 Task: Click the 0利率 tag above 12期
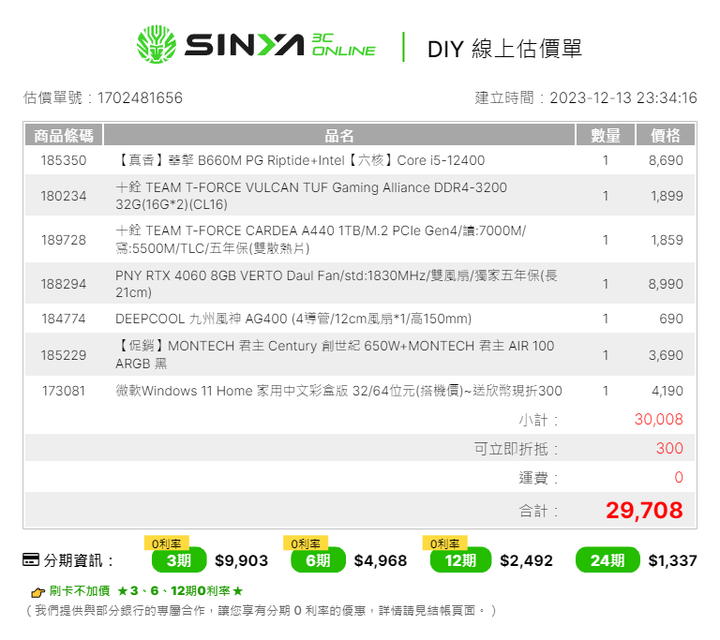point(444,543)
